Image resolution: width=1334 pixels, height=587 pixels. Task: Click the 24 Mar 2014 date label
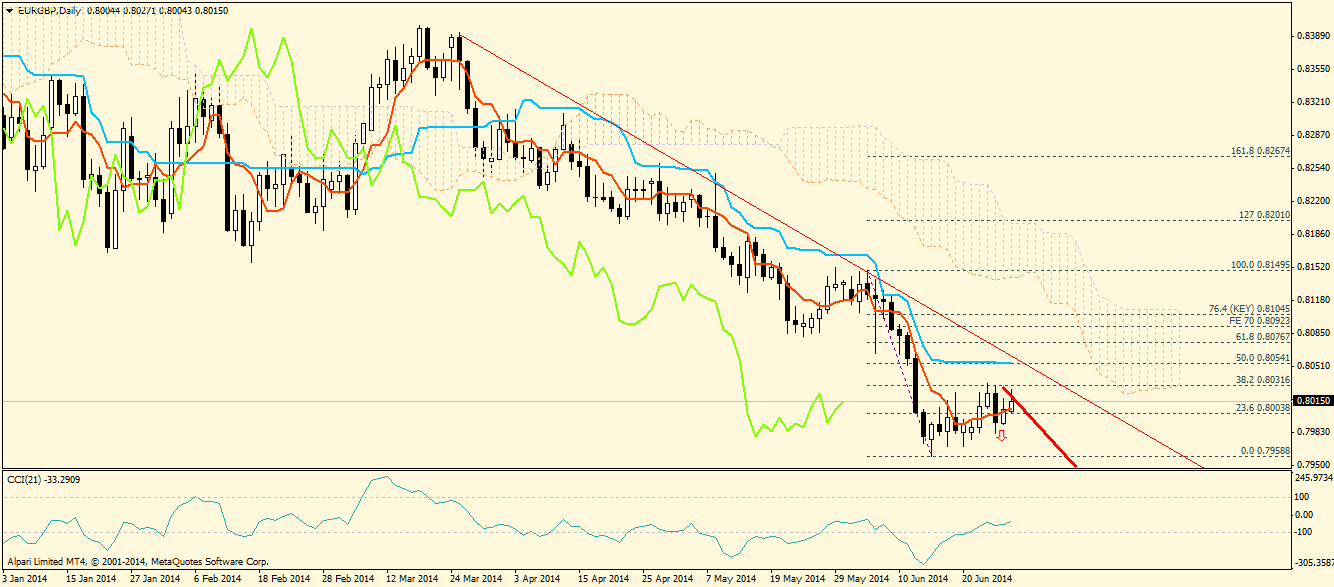(475, 579)
